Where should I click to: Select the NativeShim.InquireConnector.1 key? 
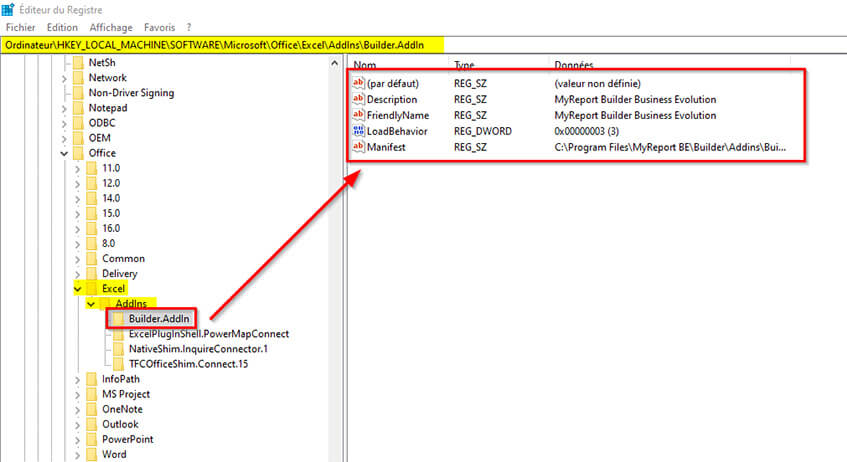coord(198,349)
